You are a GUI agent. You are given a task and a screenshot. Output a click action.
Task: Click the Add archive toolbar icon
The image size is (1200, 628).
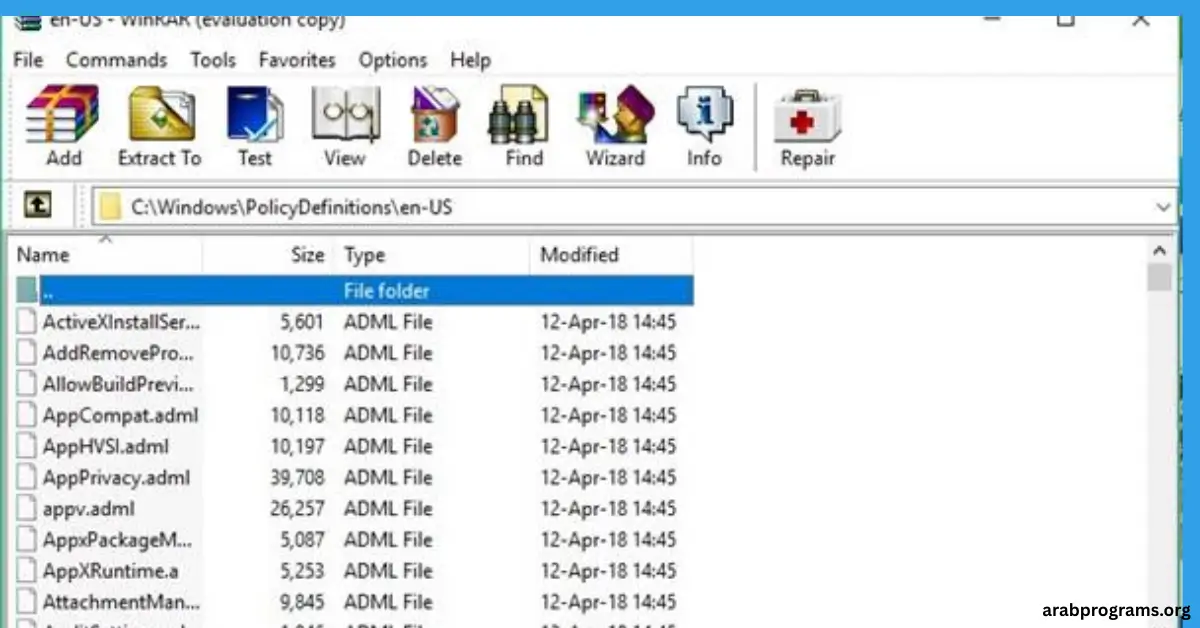point(63,115)
